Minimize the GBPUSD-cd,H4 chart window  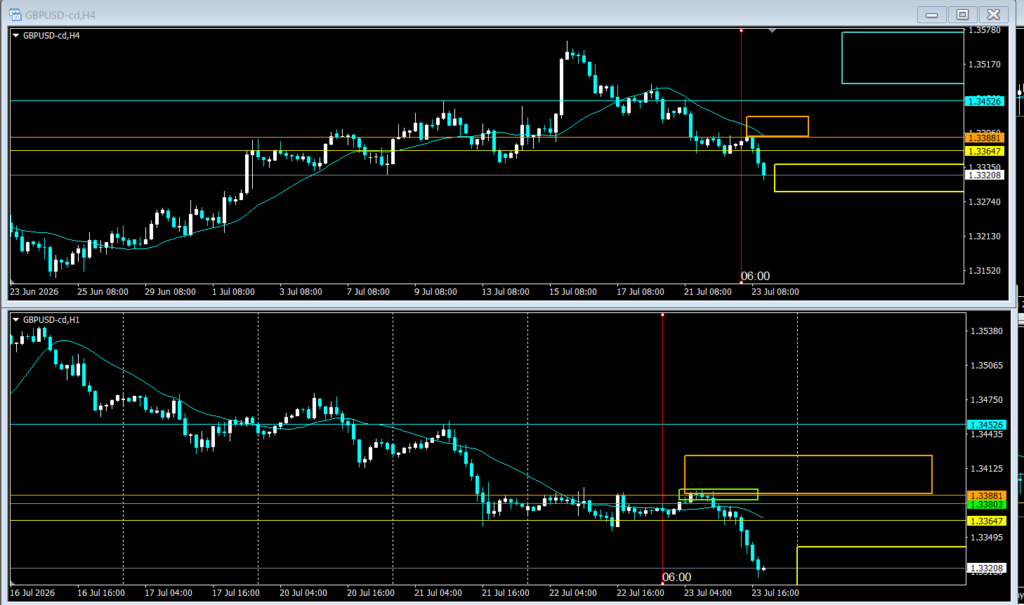[x=932, y=14]
